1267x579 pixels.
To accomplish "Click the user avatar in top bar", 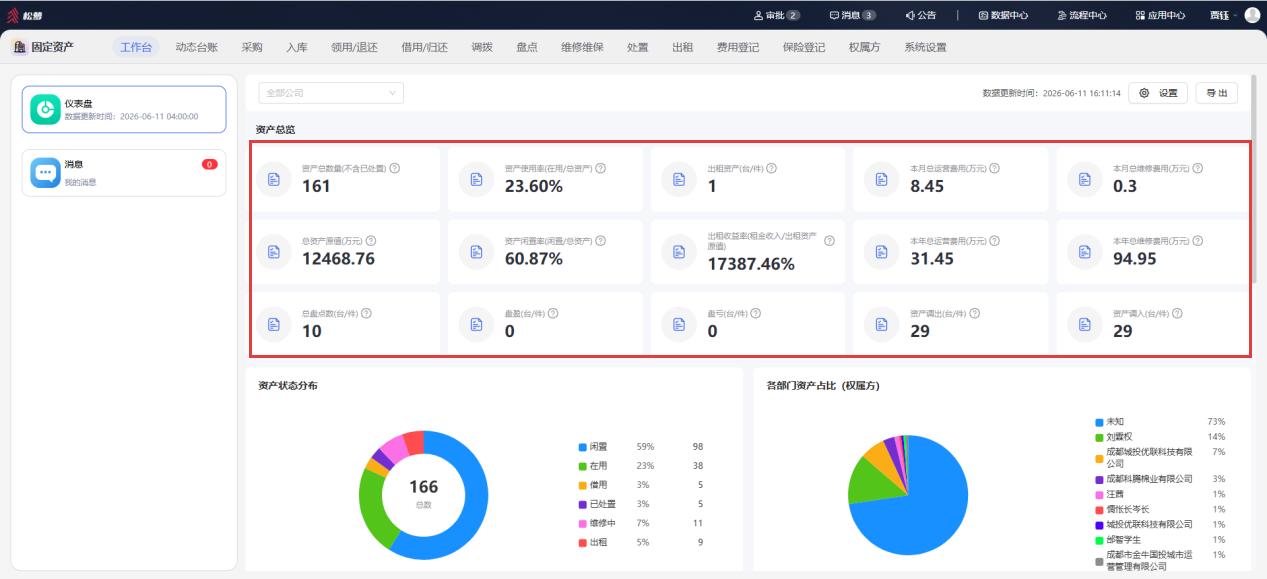I will point(1252,15).
